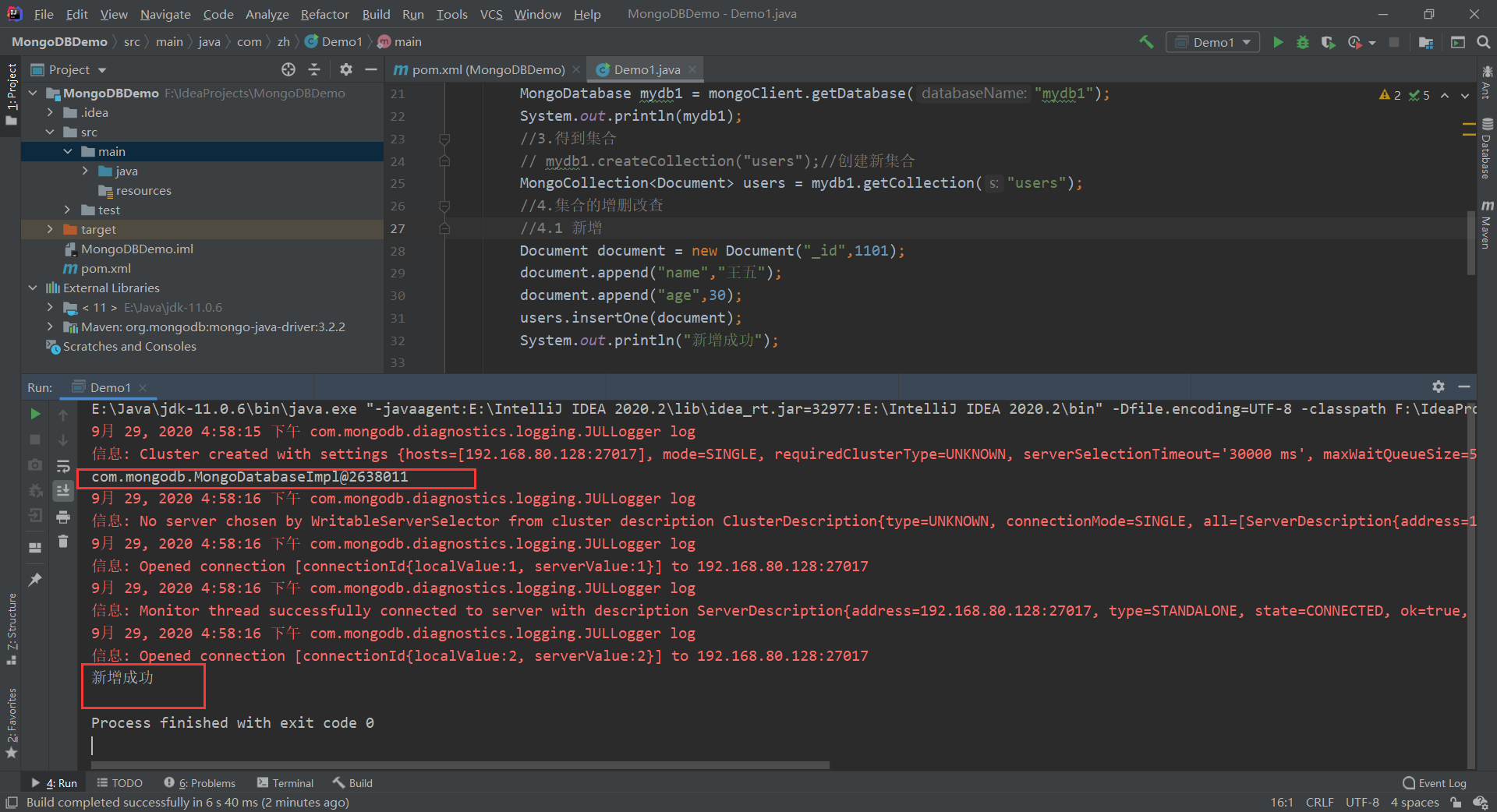Hide the Run tool window
This screenshot has width=1497, height=812.
click(1464, 387)
